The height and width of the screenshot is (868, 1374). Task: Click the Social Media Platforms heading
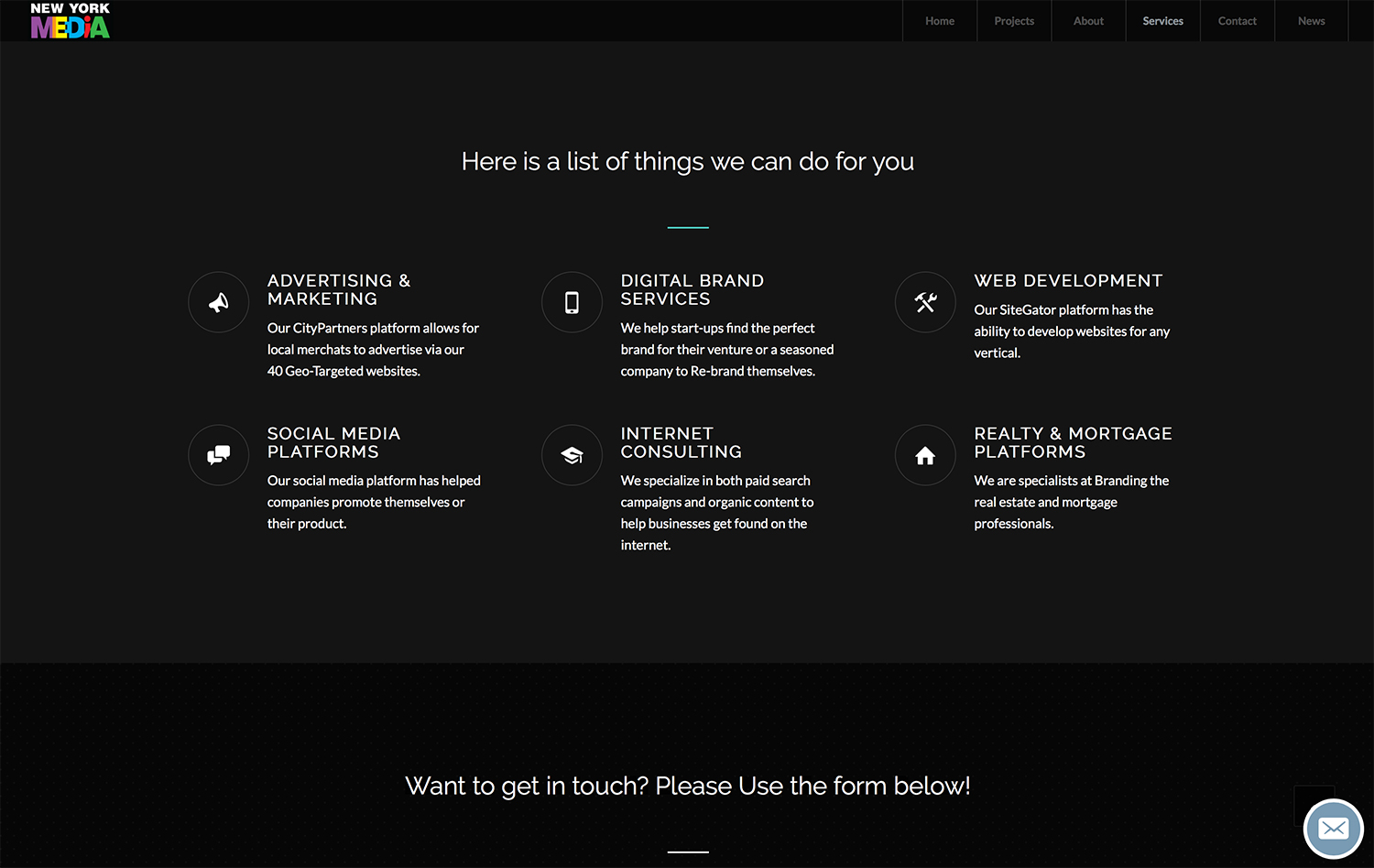coord(333,442)
